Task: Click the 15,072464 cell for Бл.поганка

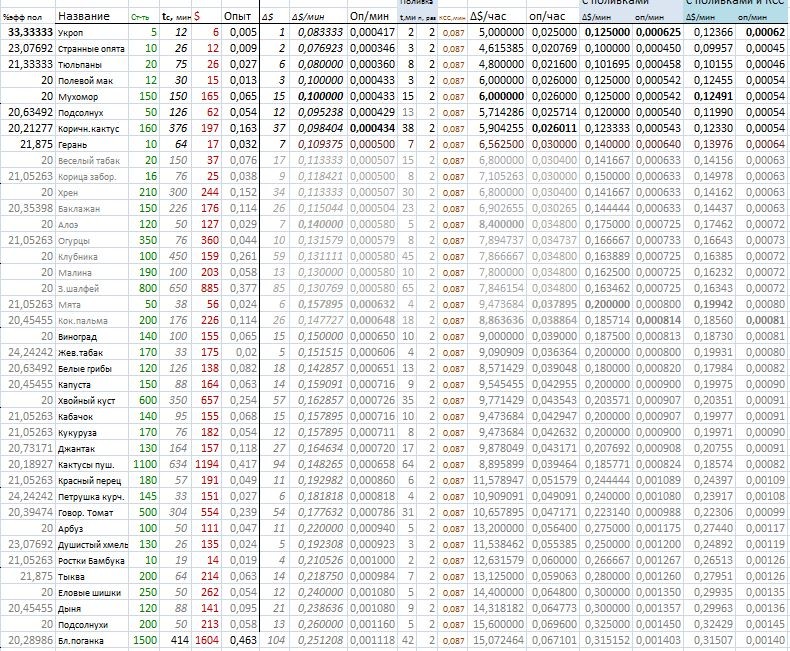Action: (498, 640)
